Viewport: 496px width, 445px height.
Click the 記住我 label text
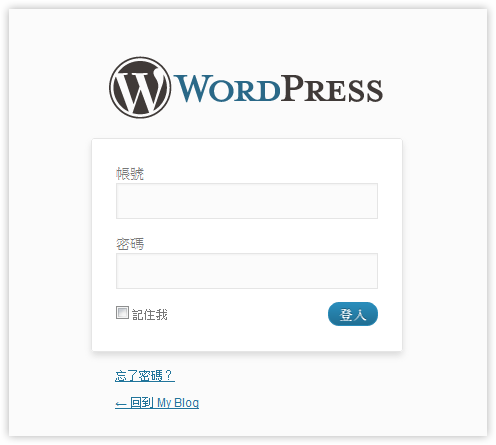coord(150,315)
